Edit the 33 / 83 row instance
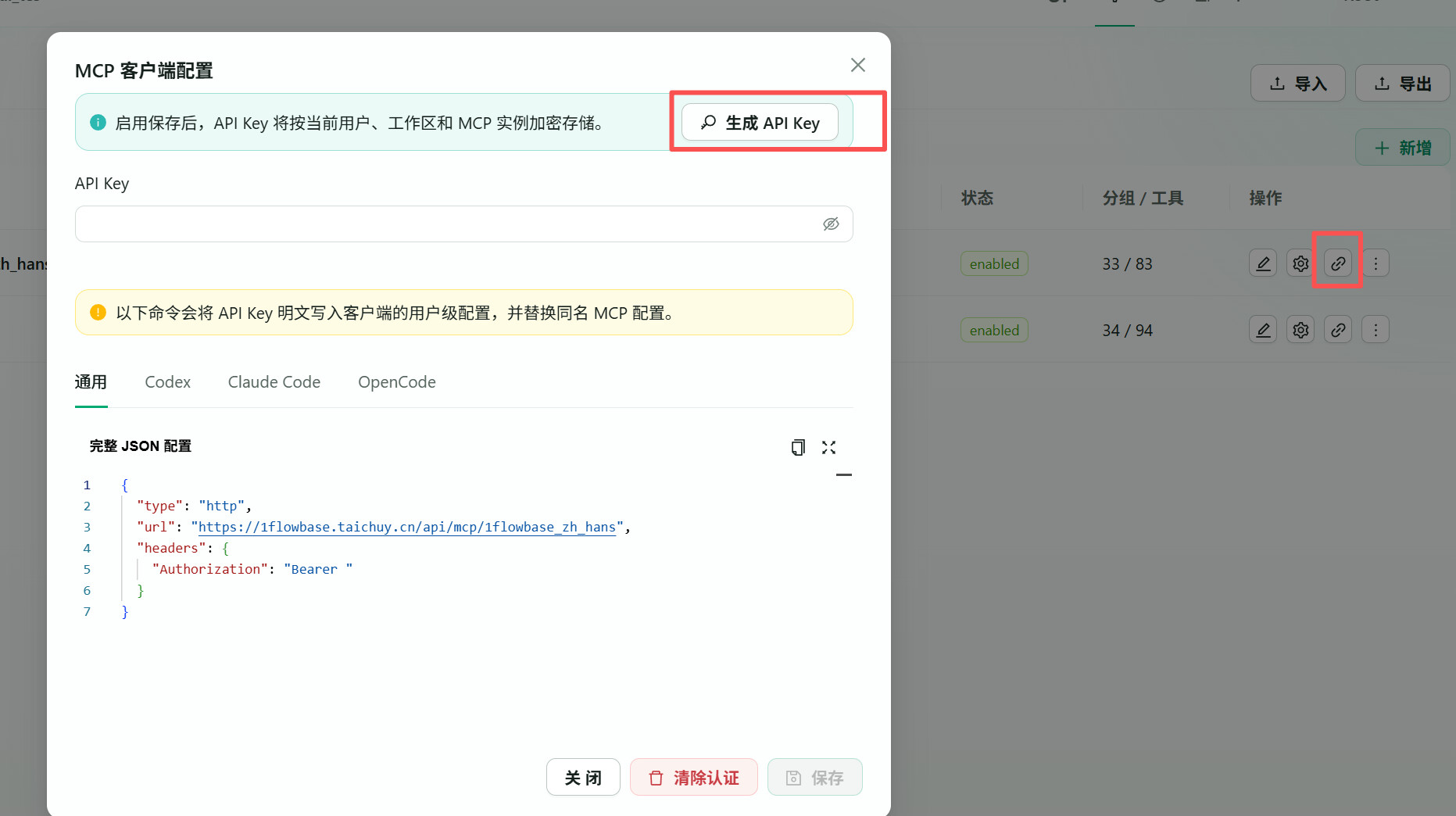This screenshot has height=816, width=1456. 1263,263
